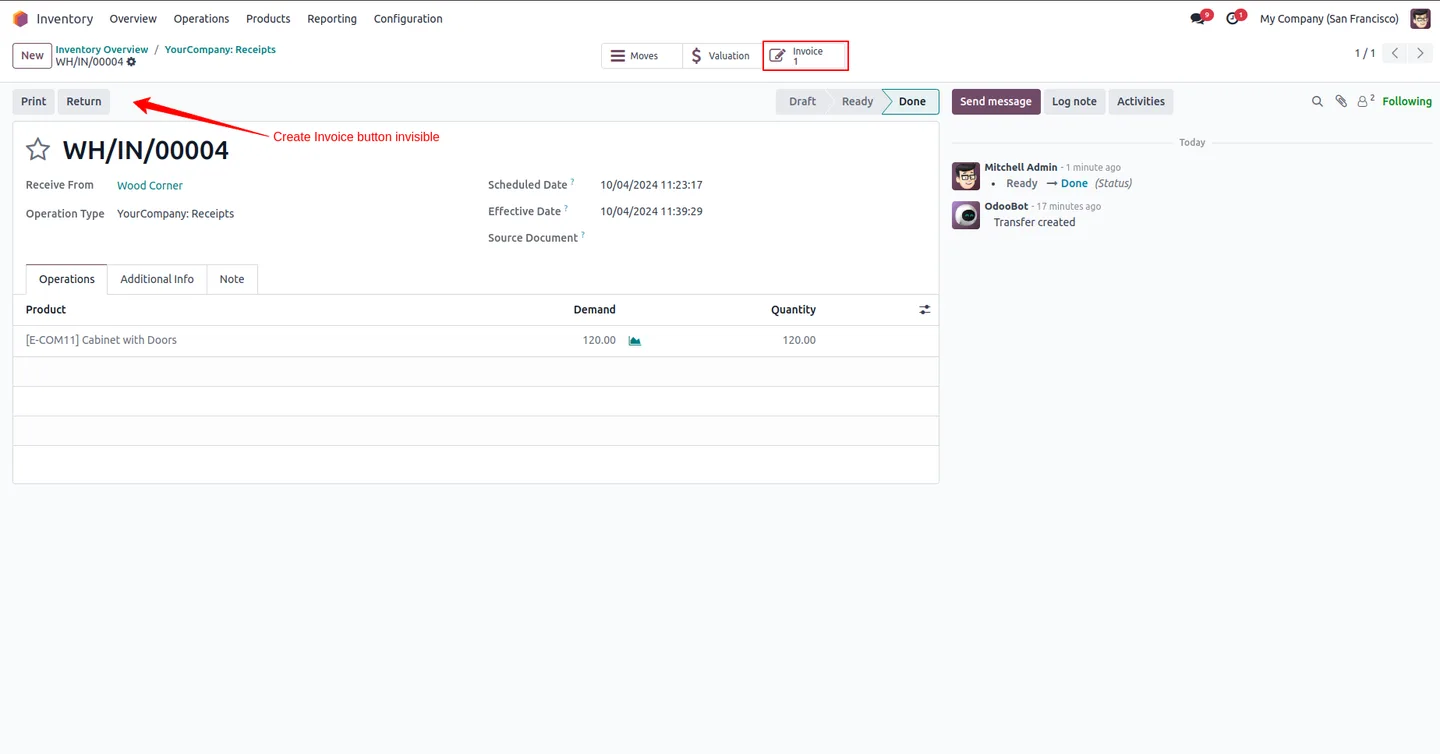Go to the next record arrow
1440x754 pixels.
(1420, 54)
